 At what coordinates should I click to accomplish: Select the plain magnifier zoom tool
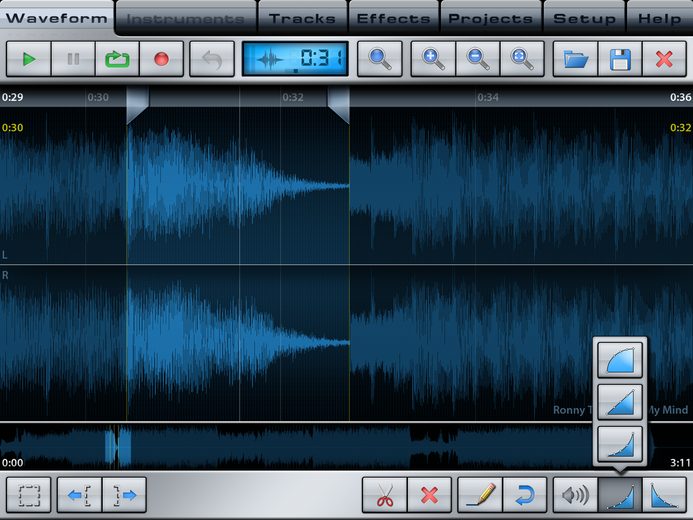coord(380,59)
